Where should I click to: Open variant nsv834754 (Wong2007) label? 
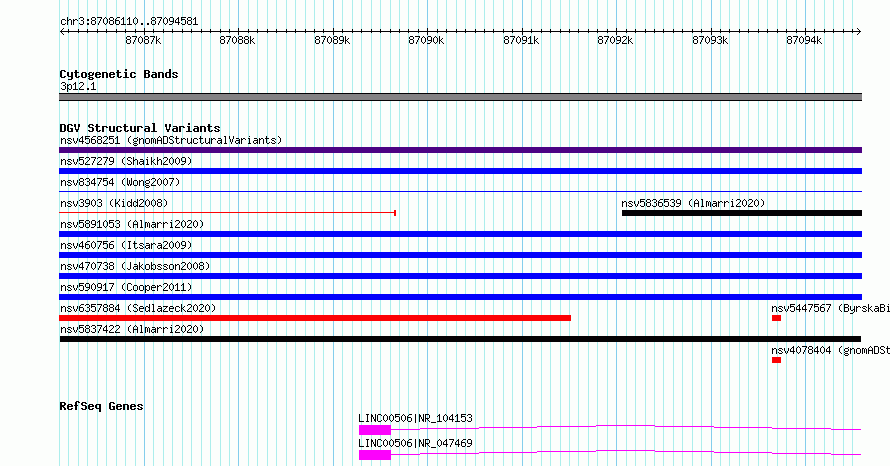(x=120, y=182)
